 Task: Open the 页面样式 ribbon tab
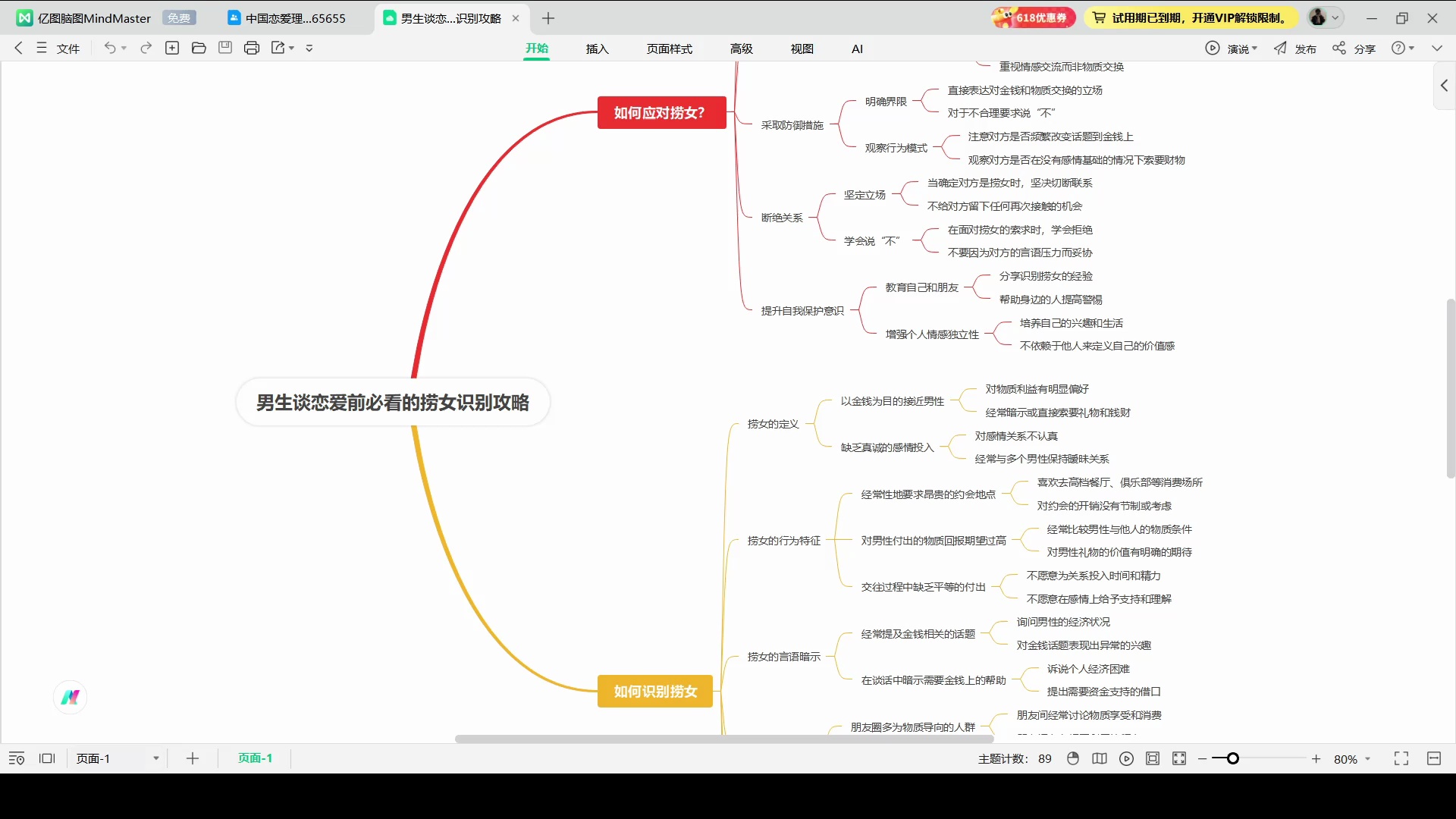pyautogui.click(x=669, y=49)
